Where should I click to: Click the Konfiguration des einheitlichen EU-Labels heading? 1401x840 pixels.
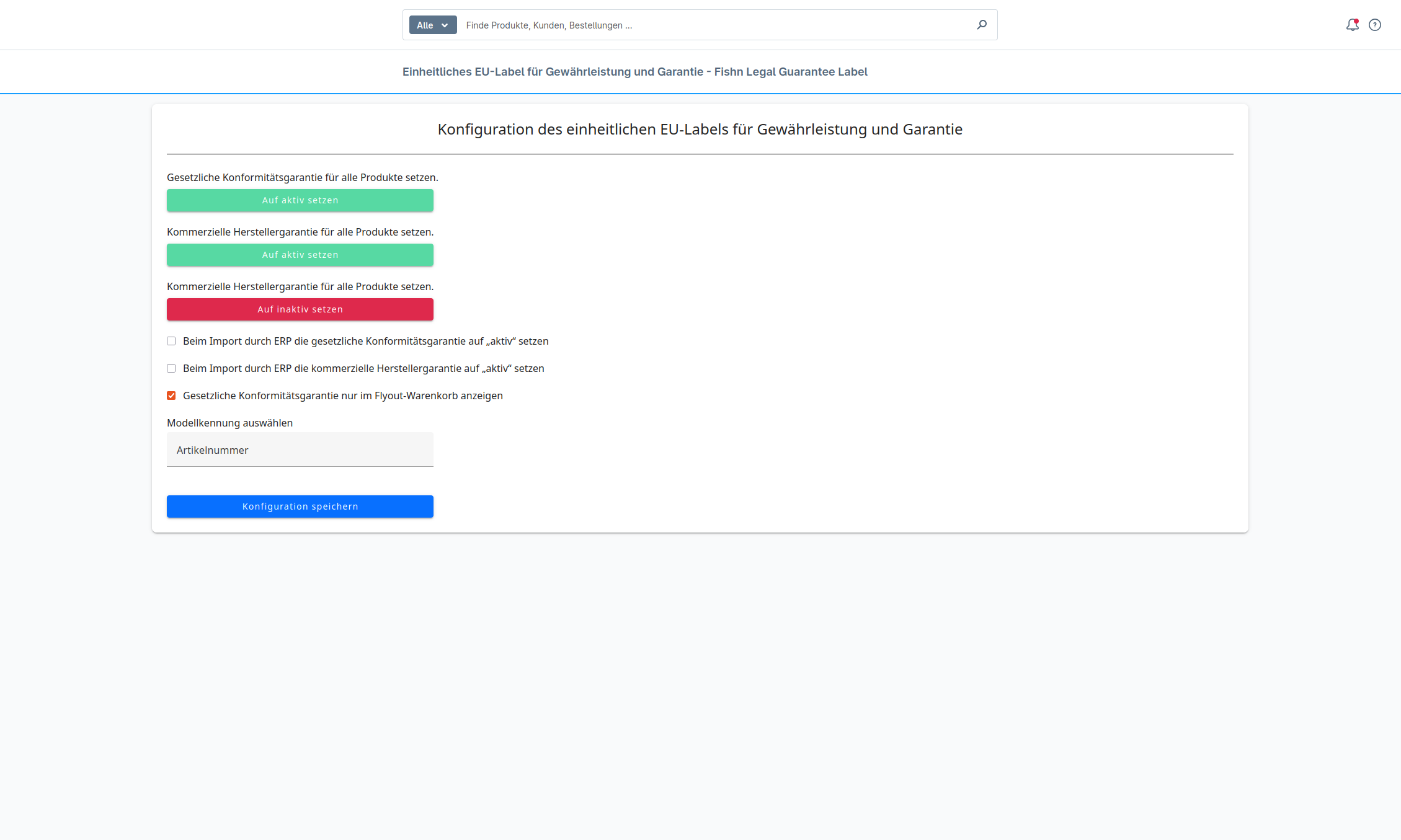(700, 130)
